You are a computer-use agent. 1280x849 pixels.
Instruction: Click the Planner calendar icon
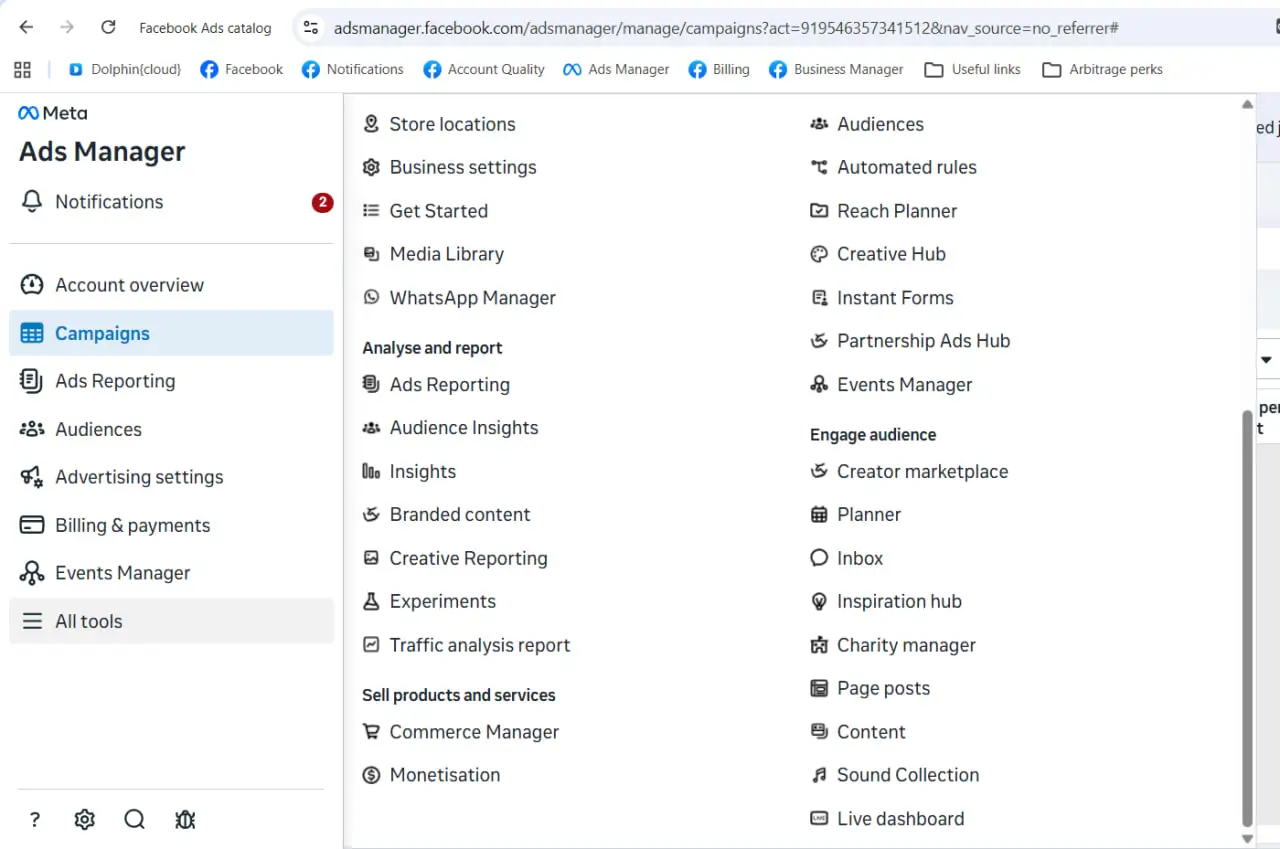point(819,515)
